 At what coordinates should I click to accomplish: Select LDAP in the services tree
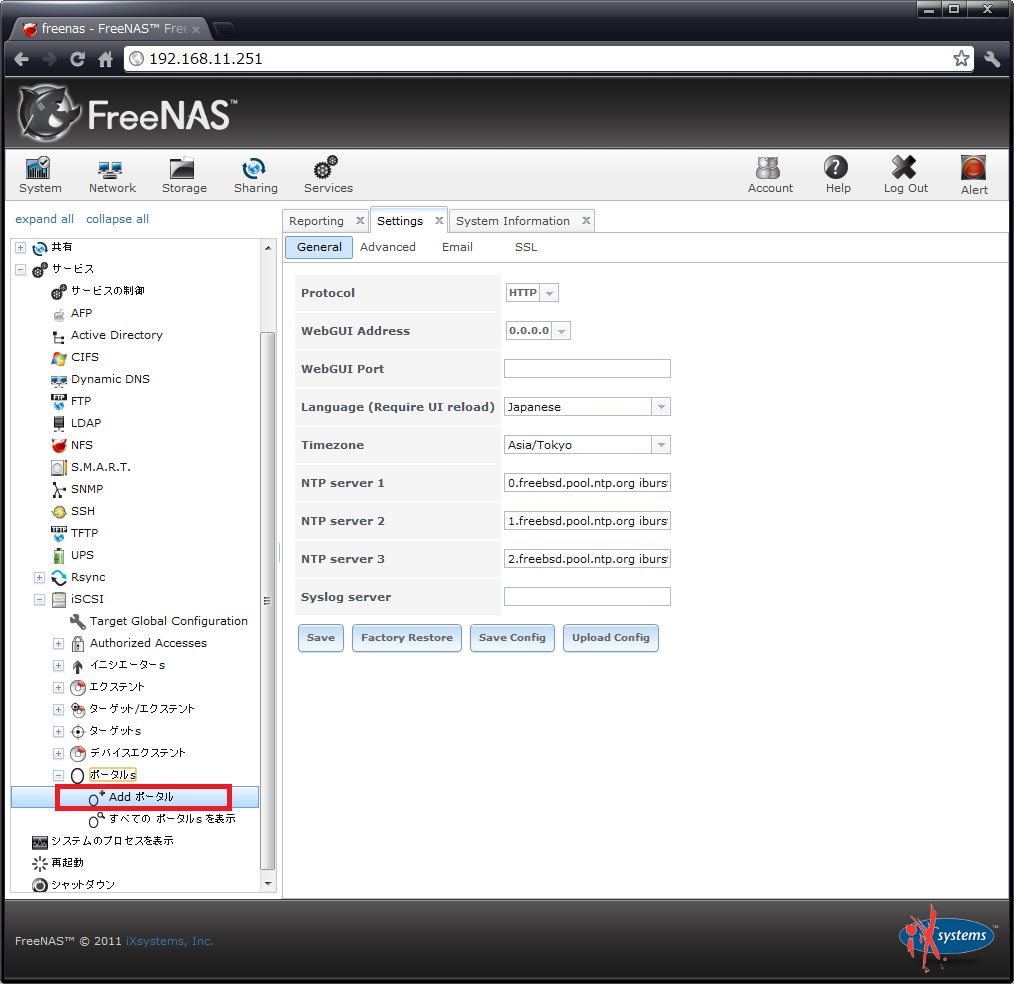click(x=86, y=423)
